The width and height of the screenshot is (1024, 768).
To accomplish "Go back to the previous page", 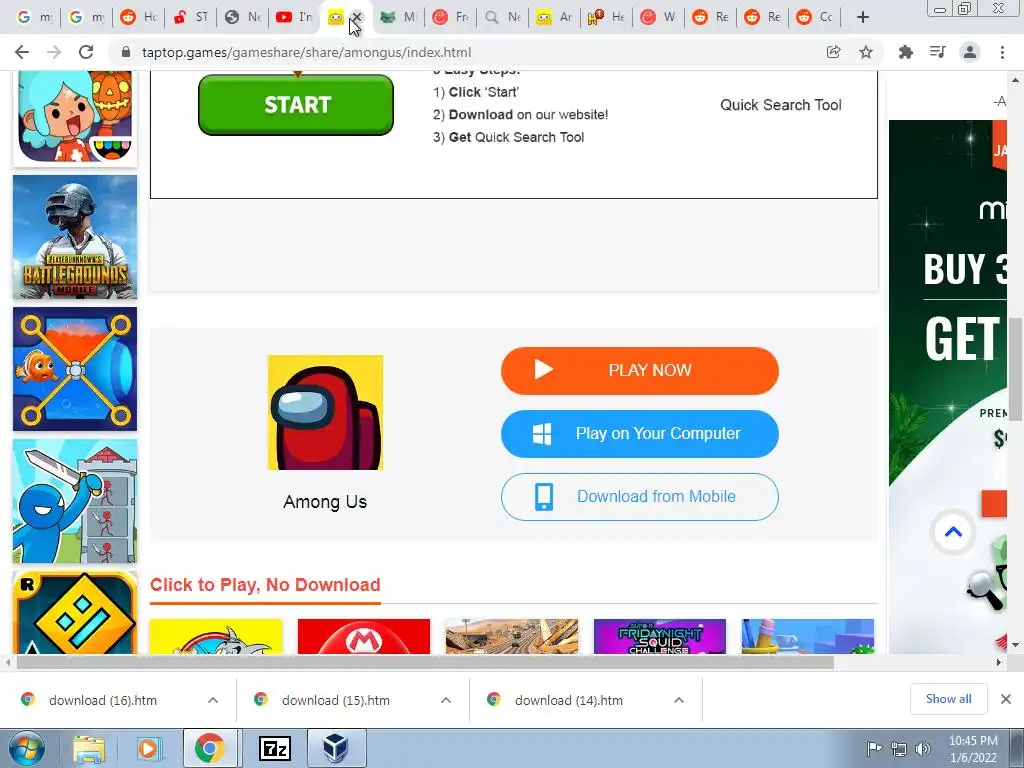I will (22, 52).
